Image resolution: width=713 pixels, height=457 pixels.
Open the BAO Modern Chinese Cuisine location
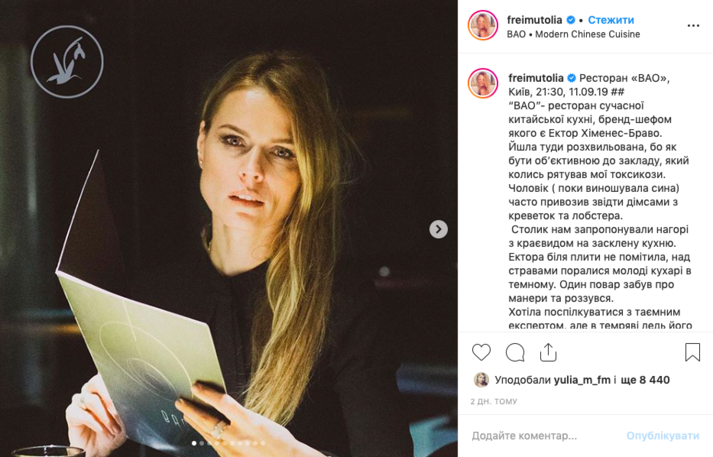tap(573, 35)
